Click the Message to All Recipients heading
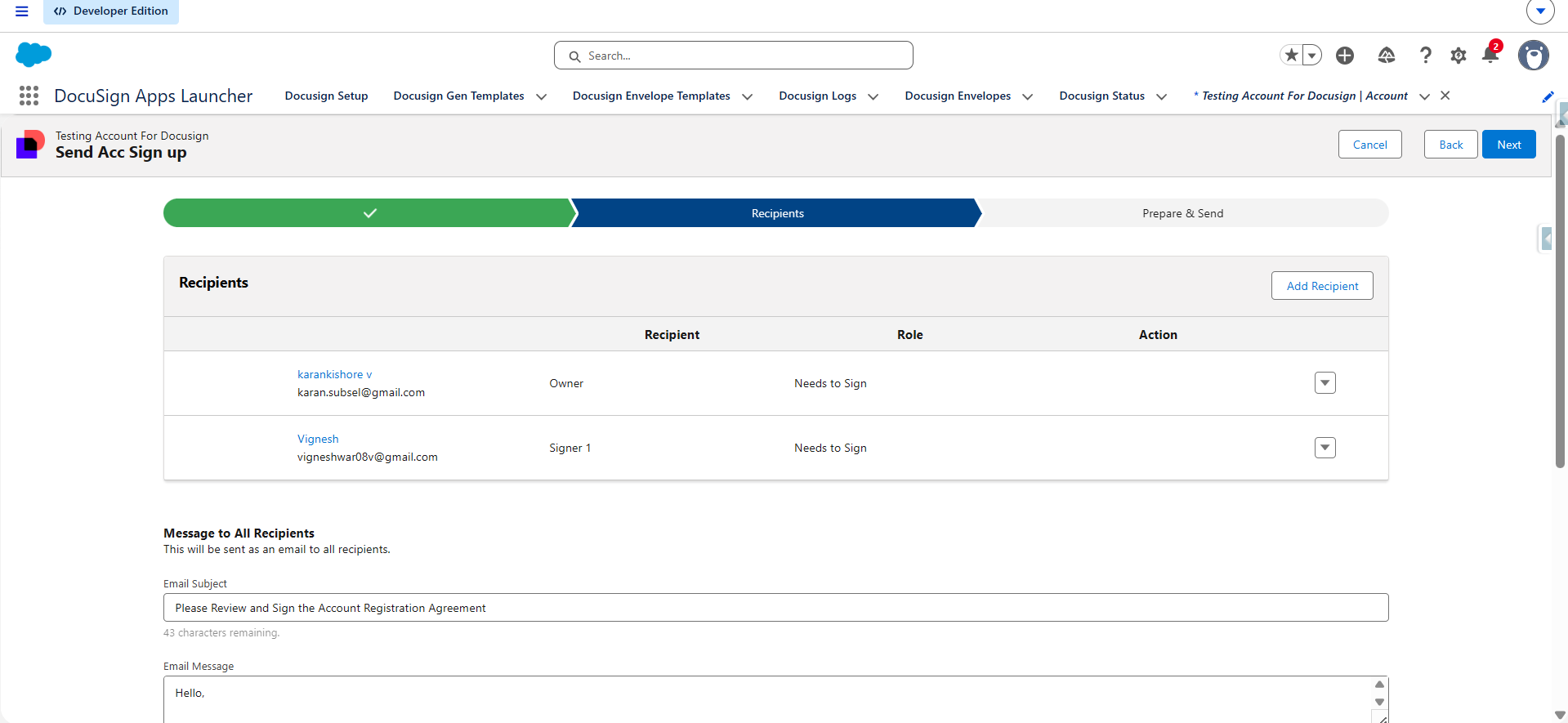The image size is (1568, 723). pos(239,533)
